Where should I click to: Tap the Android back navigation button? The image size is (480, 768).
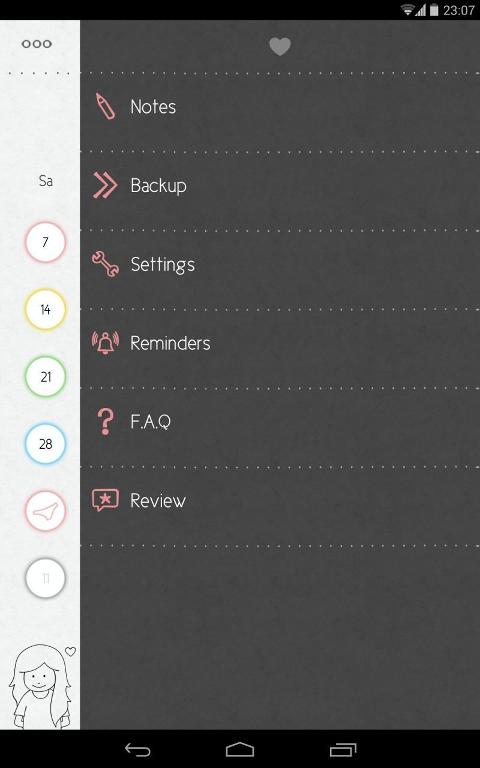point(138,749)
